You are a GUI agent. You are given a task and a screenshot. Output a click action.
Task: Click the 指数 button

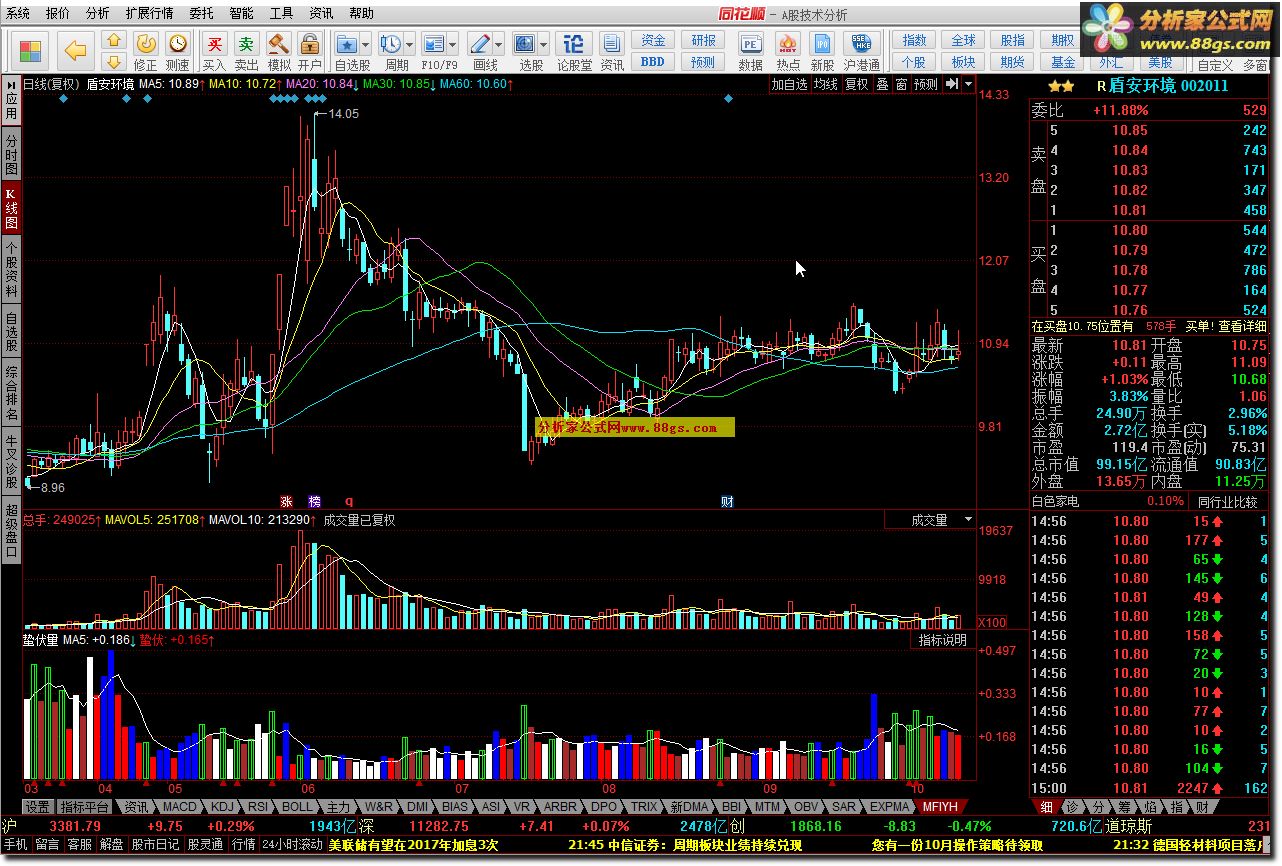pyautogui.click(x=914, y=40)
